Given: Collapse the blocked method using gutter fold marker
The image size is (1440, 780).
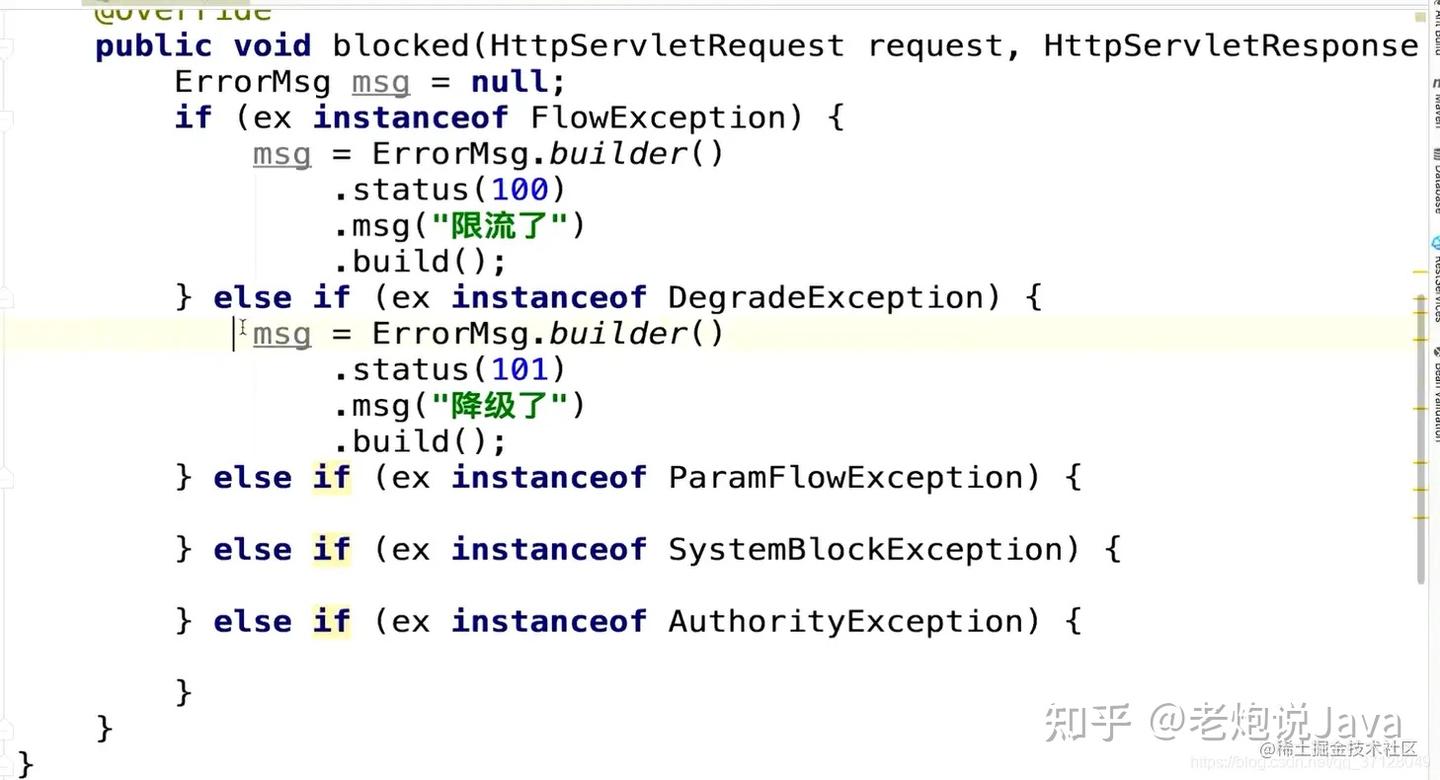Looking at the screenshot, I should click(x=8, y=47).
